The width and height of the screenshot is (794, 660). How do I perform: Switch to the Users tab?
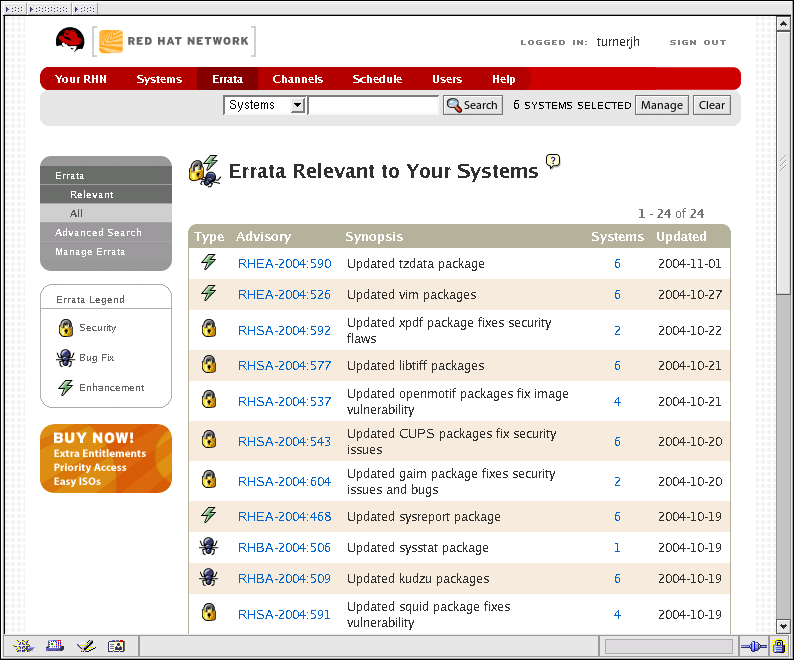click(x=447, y=79)
